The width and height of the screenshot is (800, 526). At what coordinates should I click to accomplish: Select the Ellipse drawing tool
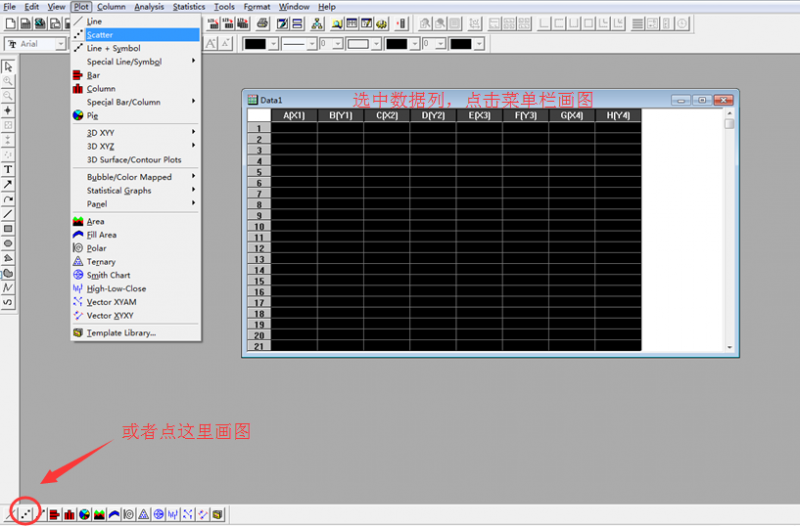pyautogui.click(x=8, y=244)
